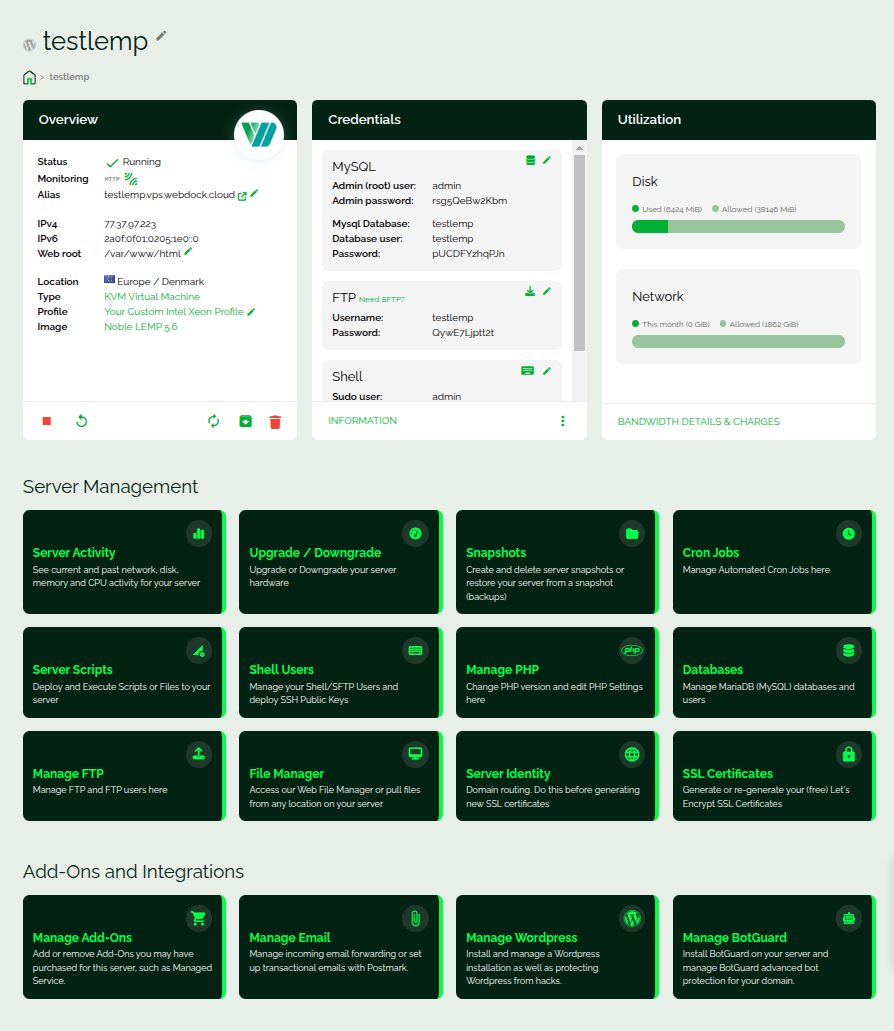This screenshot has height=1031, width=894.
Task: Click the restart server icon
Action: click(82, 421)
